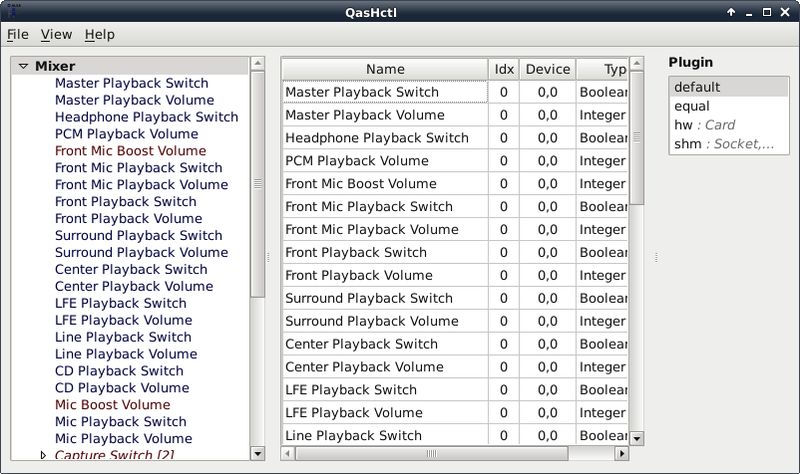Click the Idx cell of PCM Playback Volume
The height and width of the screenshot is (474, 800).
point(504,161)
